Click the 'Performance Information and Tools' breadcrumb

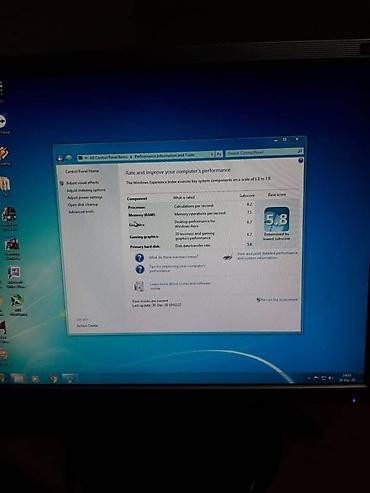click(x=165, y=155)
